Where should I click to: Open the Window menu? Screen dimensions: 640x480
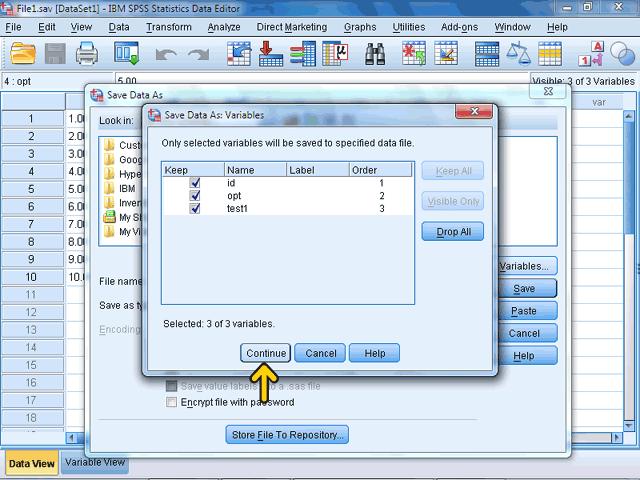pos(512,27)
